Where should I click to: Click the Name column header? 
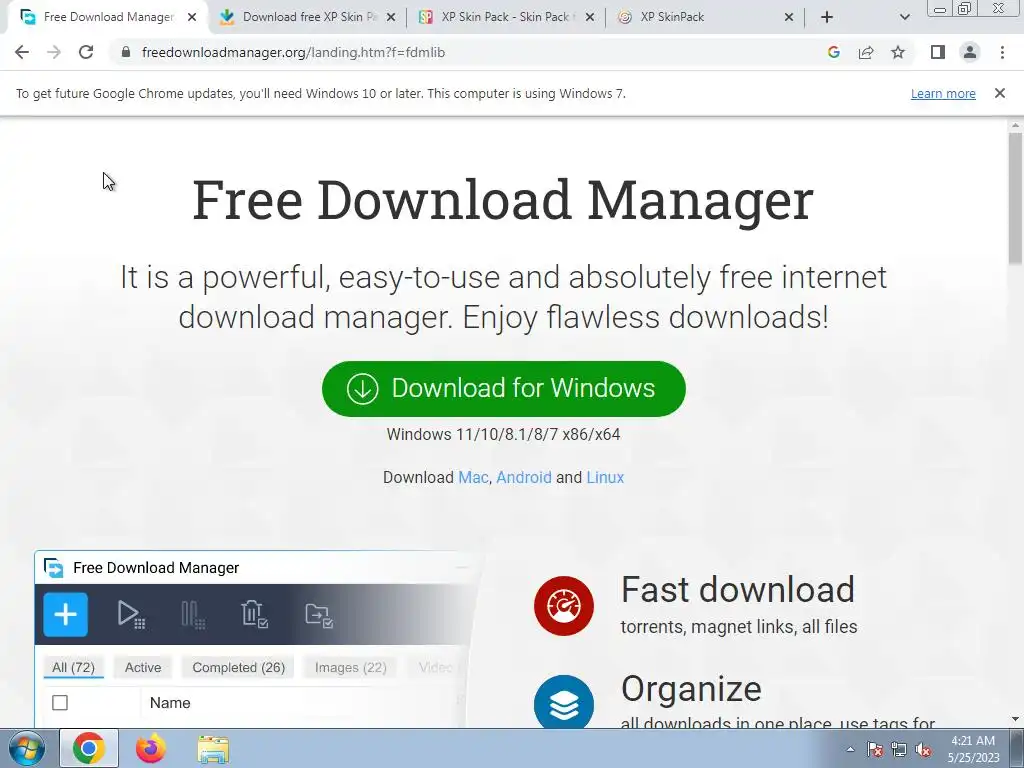click(170, 703)
